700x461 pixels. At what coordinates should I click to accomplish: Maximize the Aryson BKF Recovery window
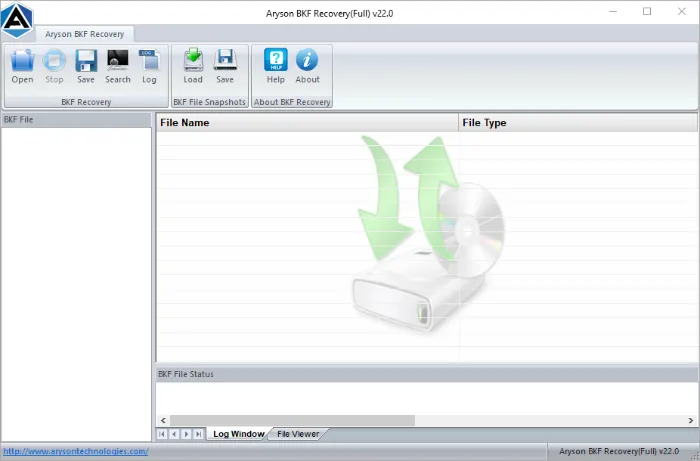(x=647, y=12)
